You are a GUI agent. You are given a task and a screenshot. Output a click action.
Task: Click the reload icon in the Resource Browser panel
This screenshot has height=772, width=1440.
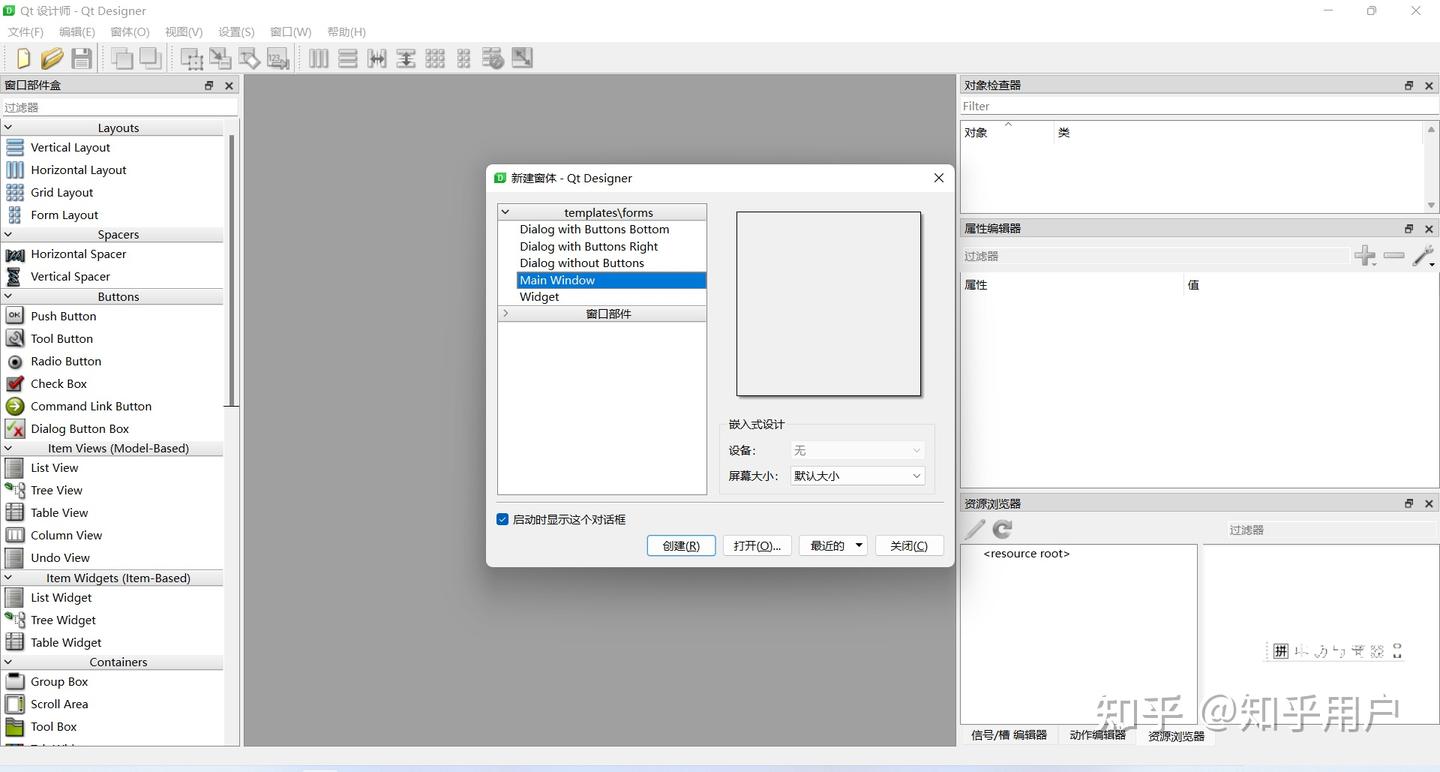coord(1001,529)
